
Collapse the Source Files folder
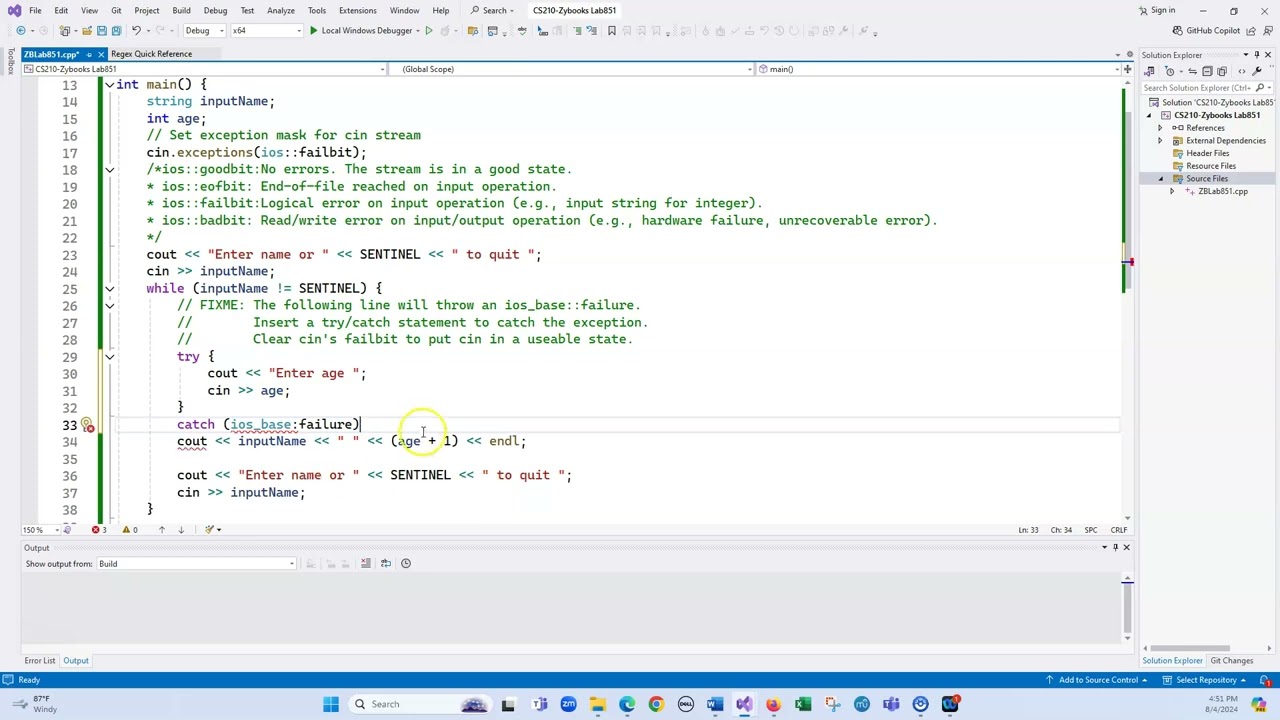tap(1161, 179)
